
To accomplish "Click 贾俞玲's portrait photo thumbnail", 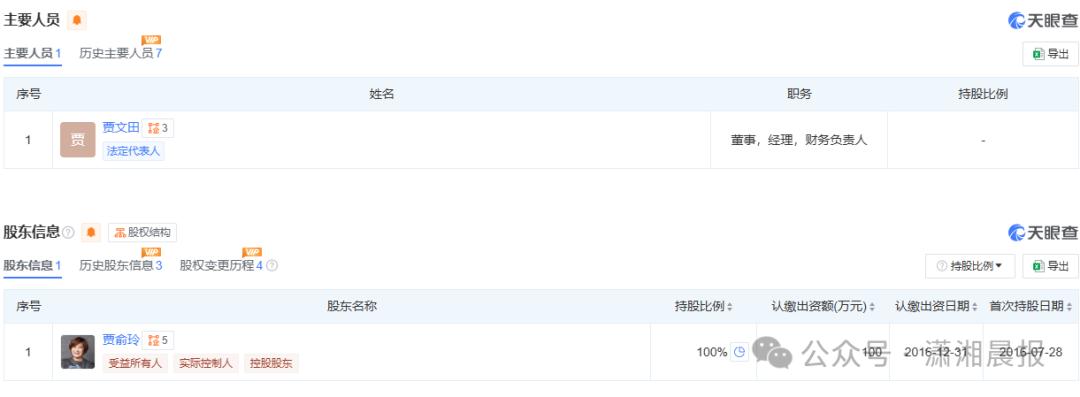I will pyautogui.click(x=78, y=352).
